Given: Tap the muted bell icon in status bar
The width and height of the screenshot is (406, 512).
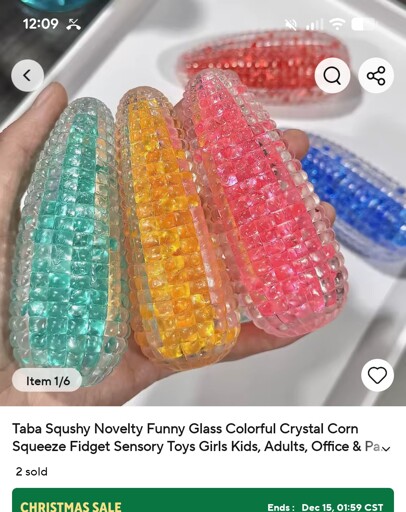Looking at the screenshot, I should click(291, 24).
